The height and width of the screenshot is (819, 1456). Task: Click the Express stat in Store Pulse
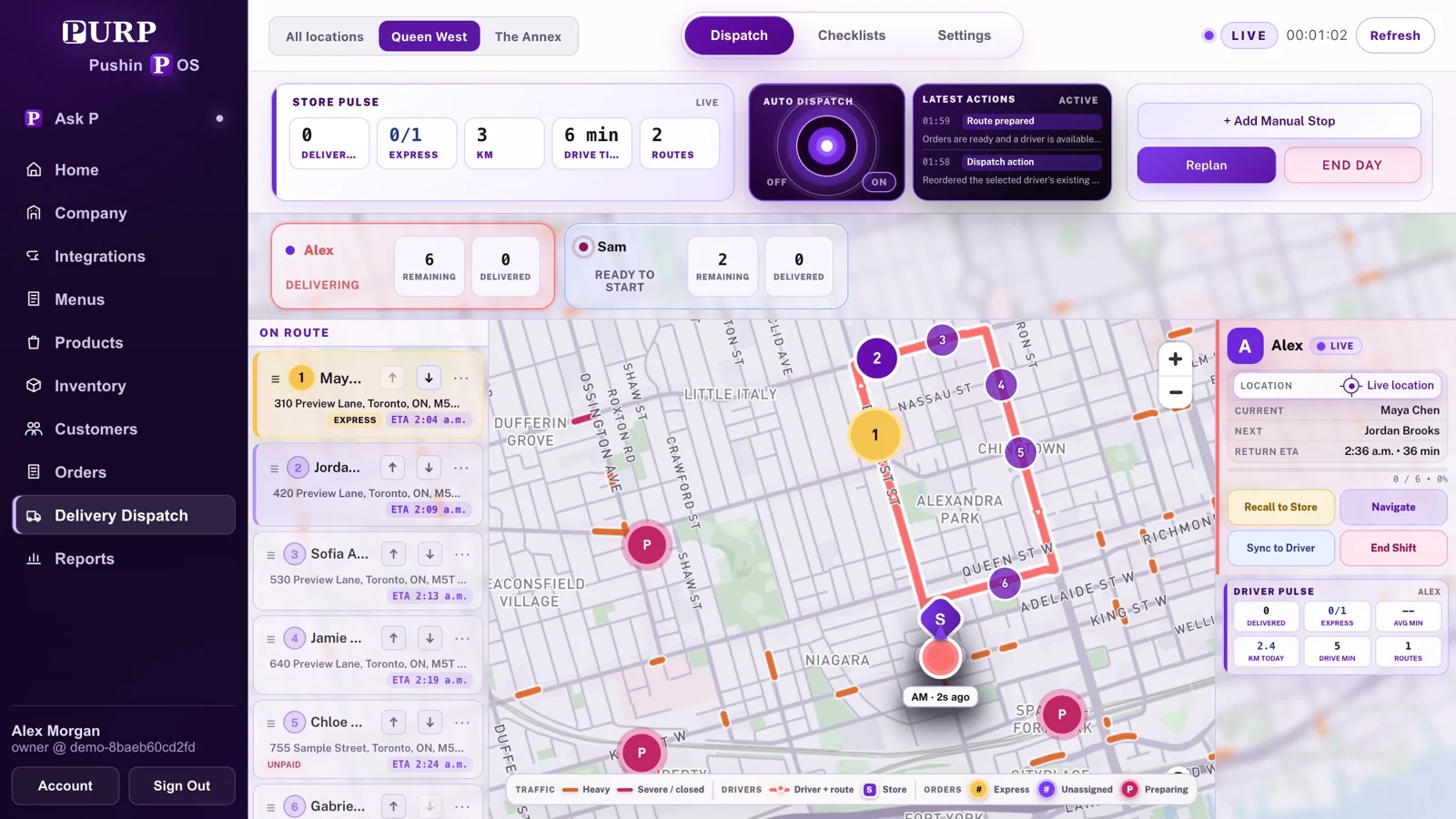coord(417,143)
